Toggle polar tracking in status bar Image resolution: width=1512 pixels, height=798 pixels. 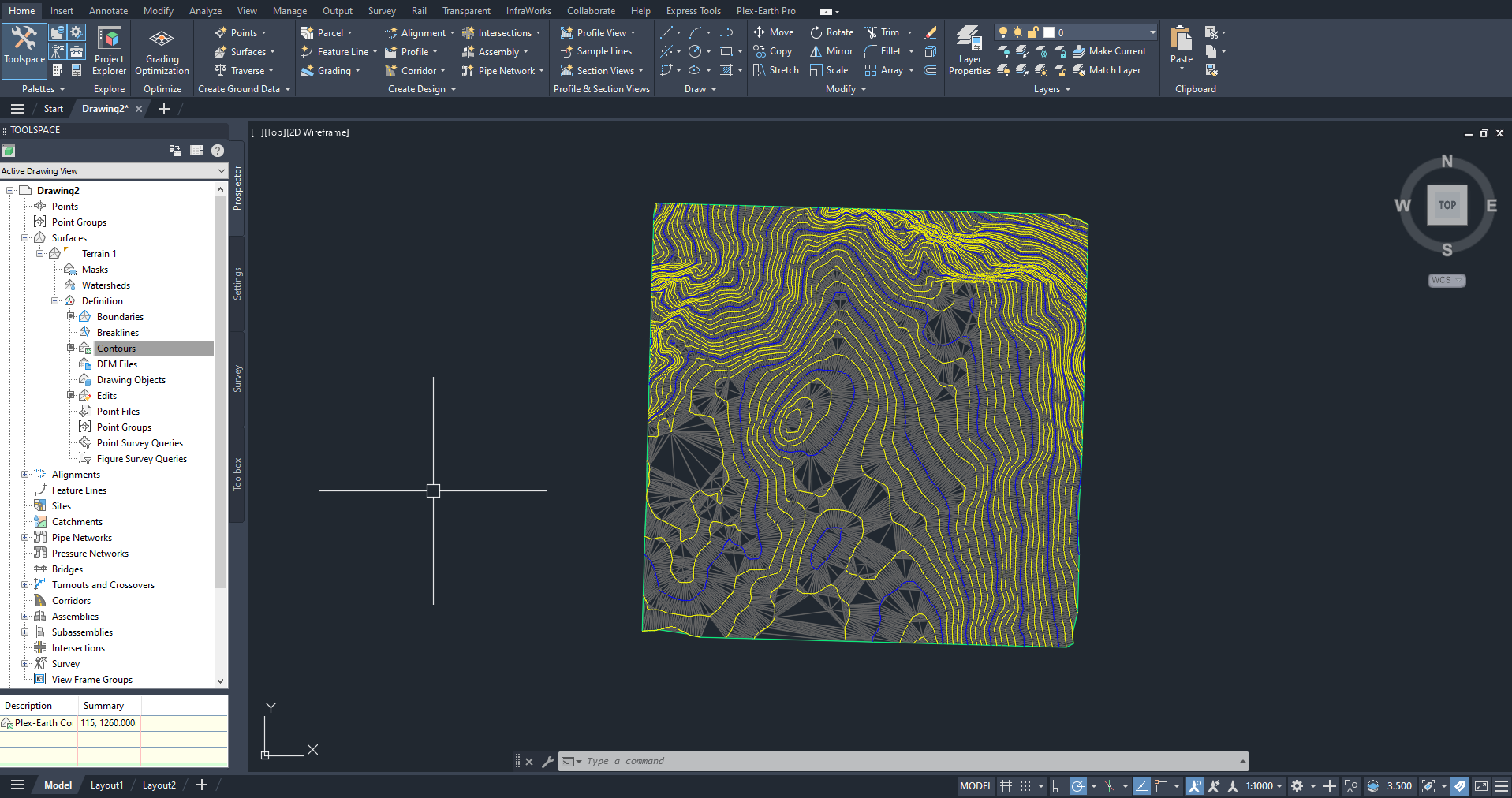[x=1078, y=785]
